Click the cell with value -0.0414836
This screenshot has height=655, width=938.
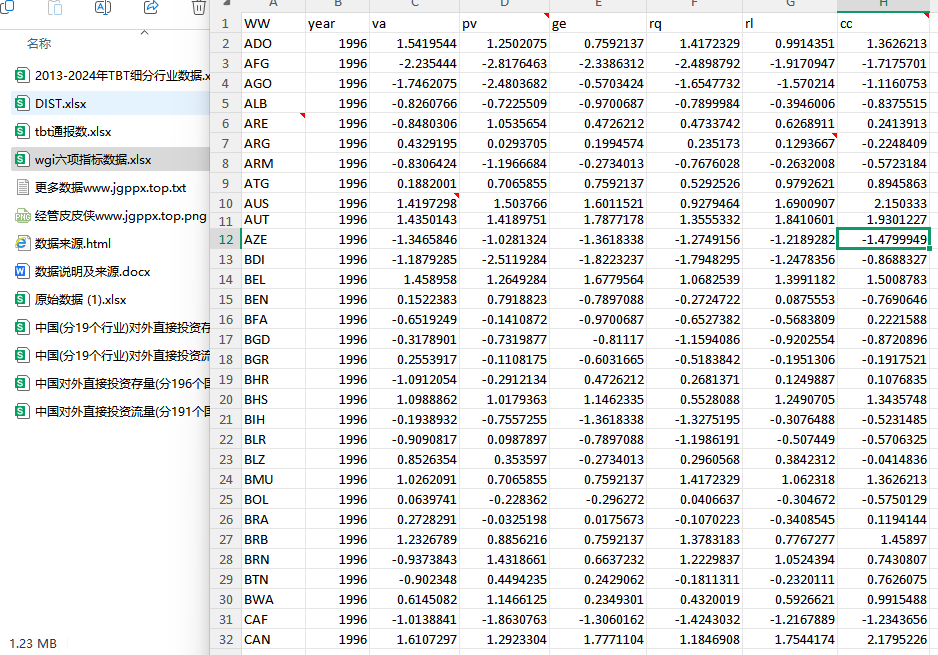tap(884, 460)
